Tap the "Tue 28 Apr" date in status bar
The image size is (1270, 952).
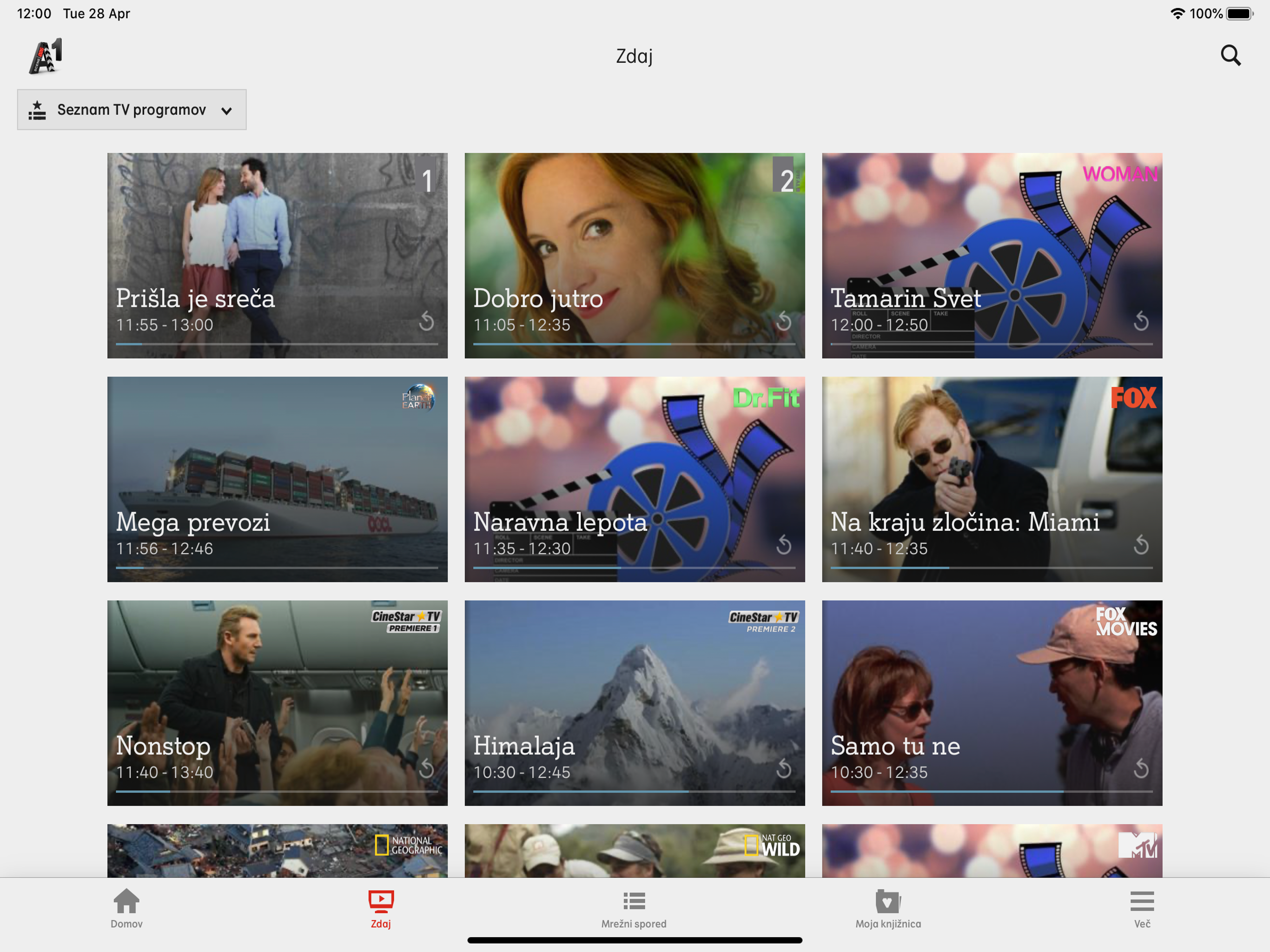click(x=96, y=13)
